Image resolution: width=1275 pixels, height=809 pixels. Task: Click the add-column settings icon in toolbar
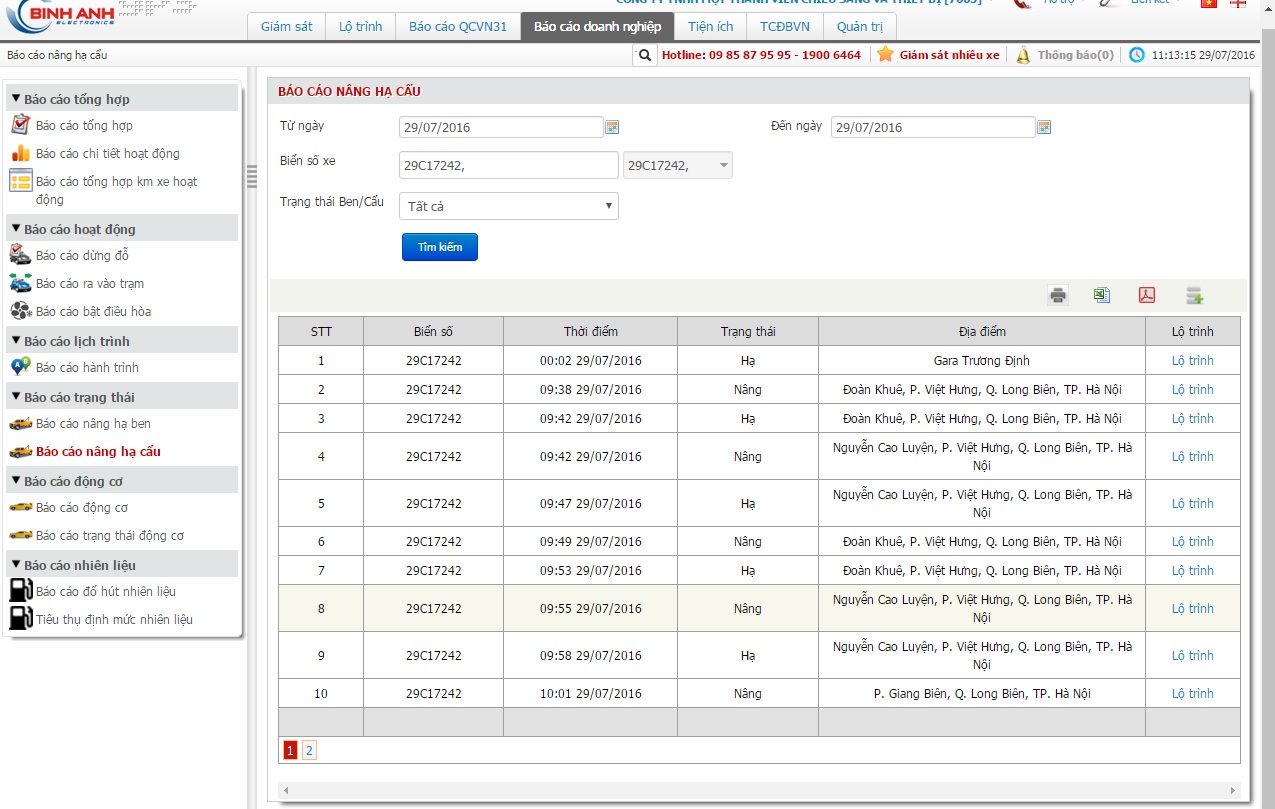(x=1194, y=295)
